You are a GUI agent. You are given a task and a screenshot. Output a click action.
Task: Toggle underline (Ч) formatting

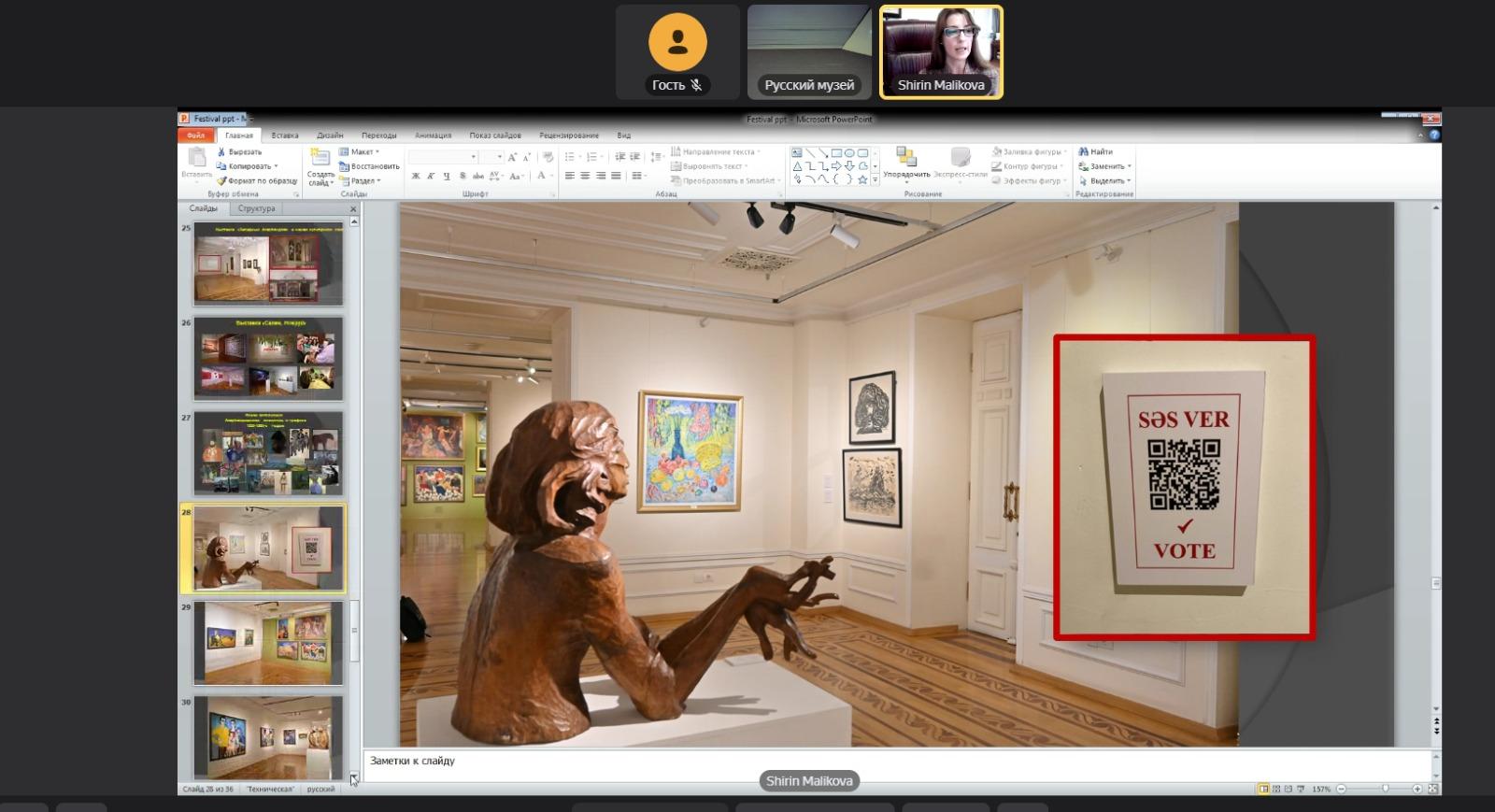click(447, 176)
